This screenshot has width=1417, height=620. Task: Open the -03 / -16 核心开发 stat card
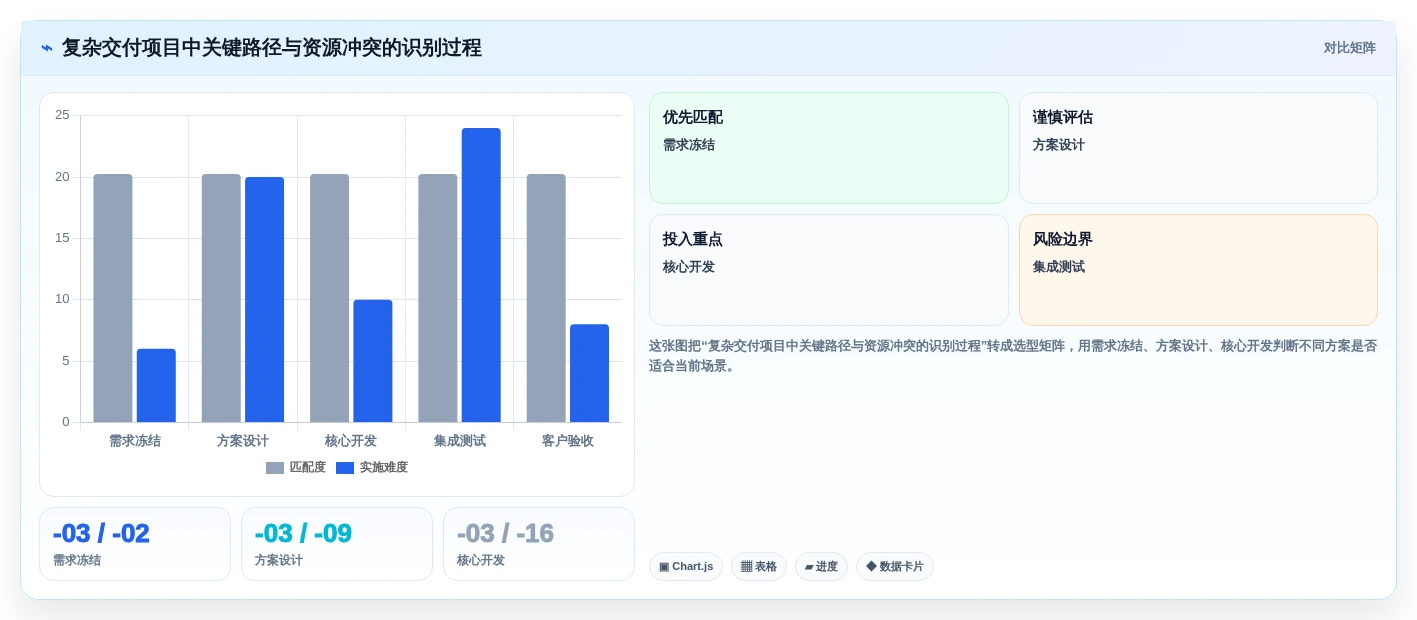(x=539, y=544)
